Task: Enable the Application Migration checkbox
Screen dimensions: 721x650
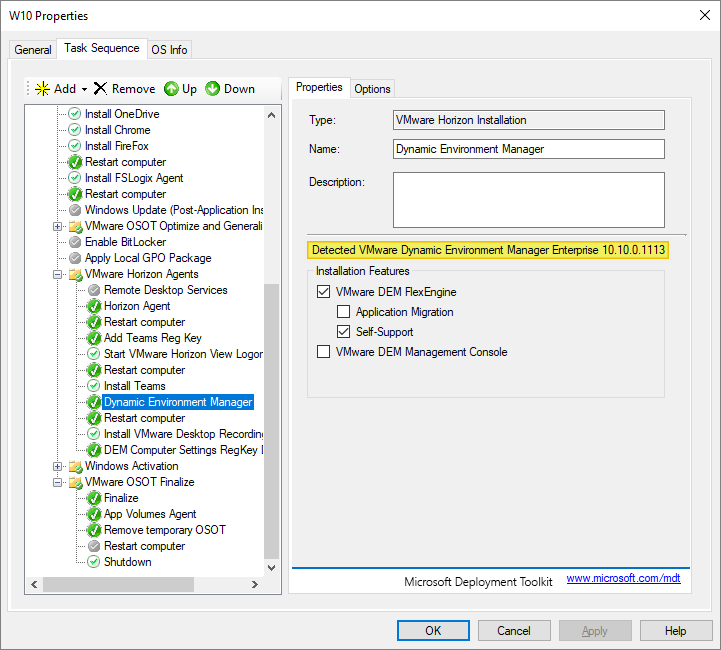Action: 343,312
